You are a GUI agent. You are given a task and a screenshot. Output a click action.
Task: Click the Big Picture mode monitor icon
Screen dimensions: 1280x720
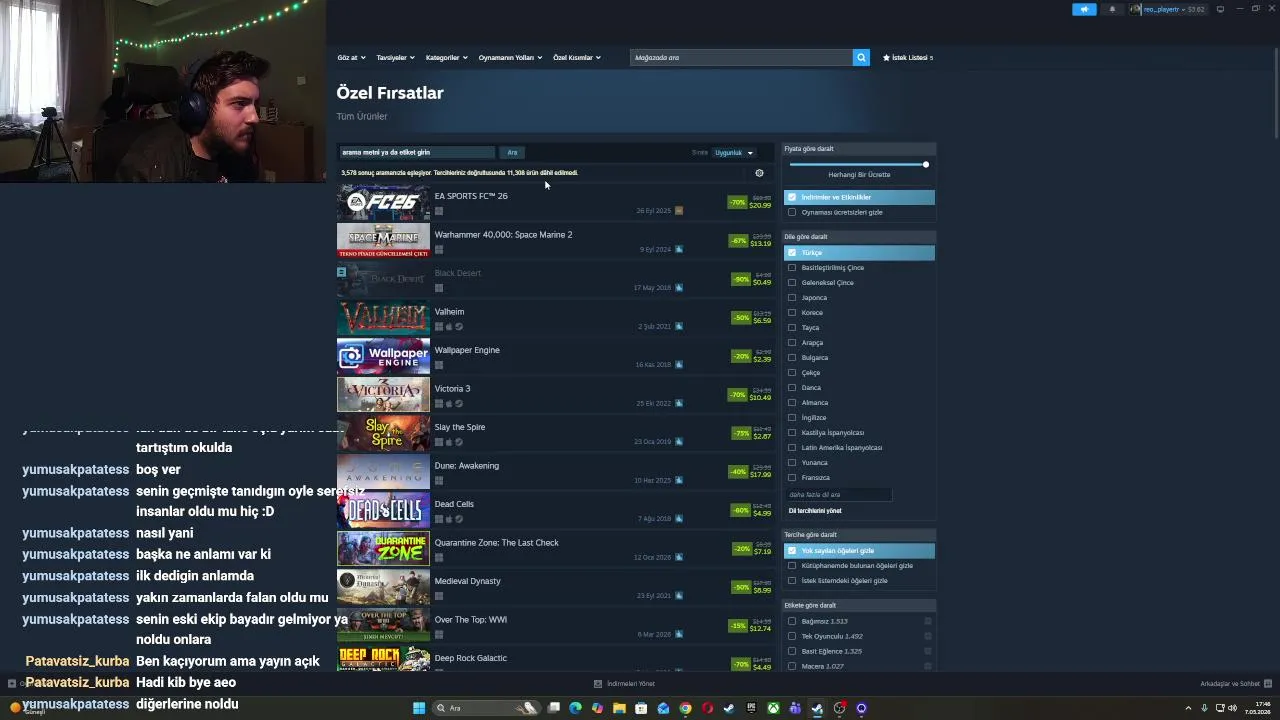coord(1220,9)
